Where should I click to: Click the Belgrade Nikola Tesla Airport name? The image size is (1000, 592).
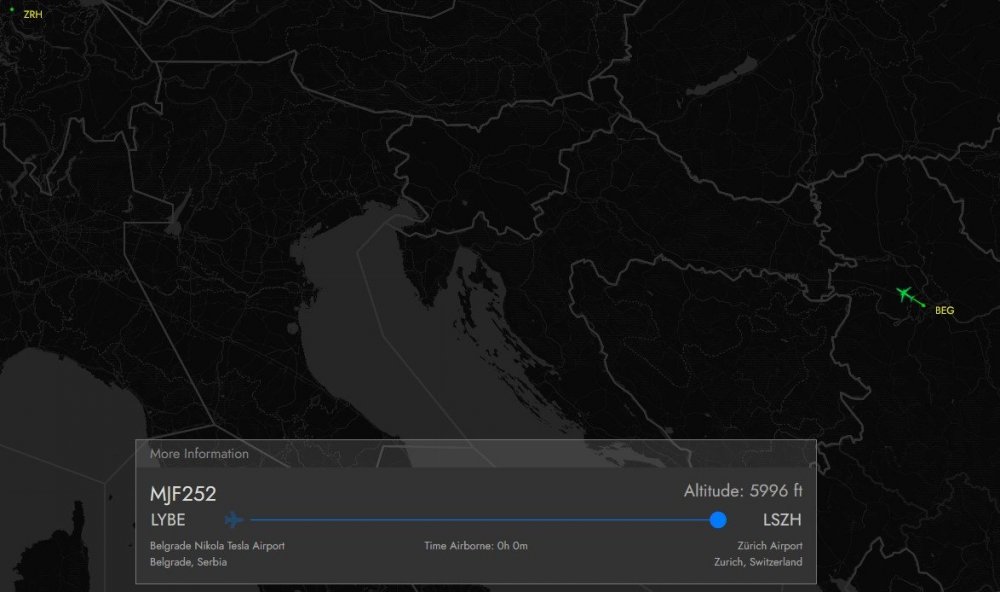pos(217,546)
